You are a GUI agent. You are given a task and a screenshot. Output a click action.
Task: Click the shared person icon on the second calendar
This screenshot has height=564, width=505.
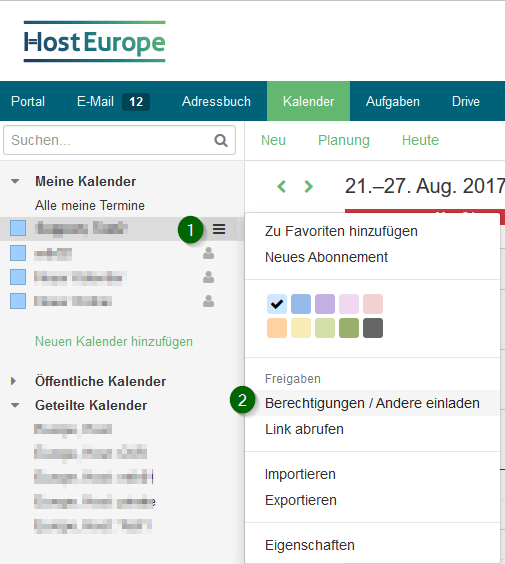click(x=209, y=253)
